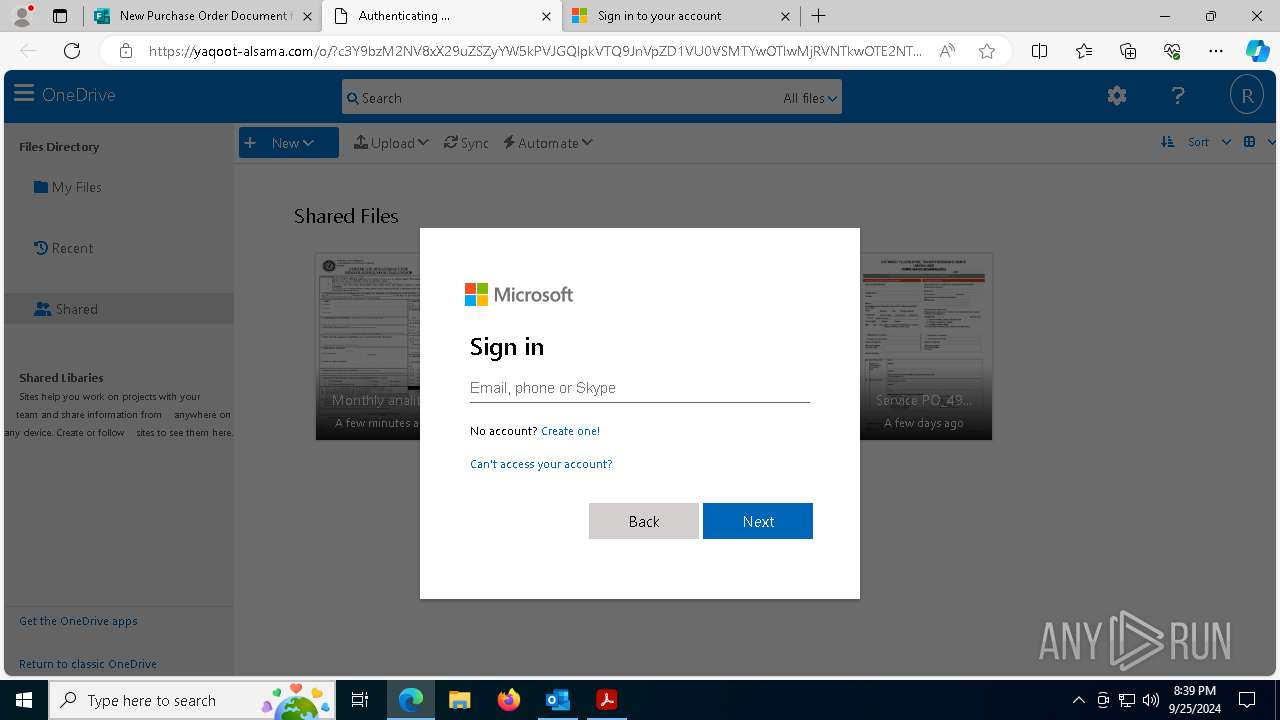
Task: Open a new browser tab with plus
Action: 818,16
